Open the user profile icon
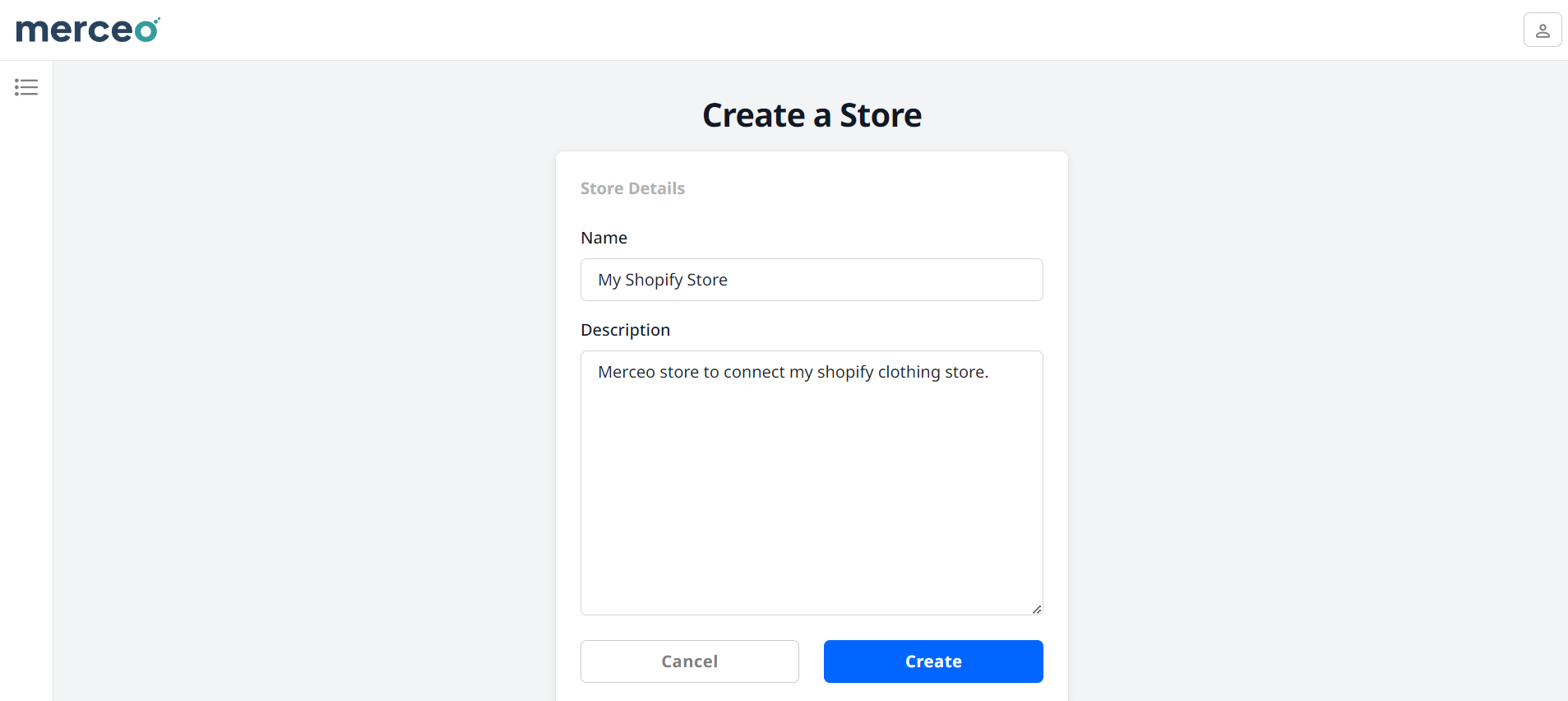 1543,30
